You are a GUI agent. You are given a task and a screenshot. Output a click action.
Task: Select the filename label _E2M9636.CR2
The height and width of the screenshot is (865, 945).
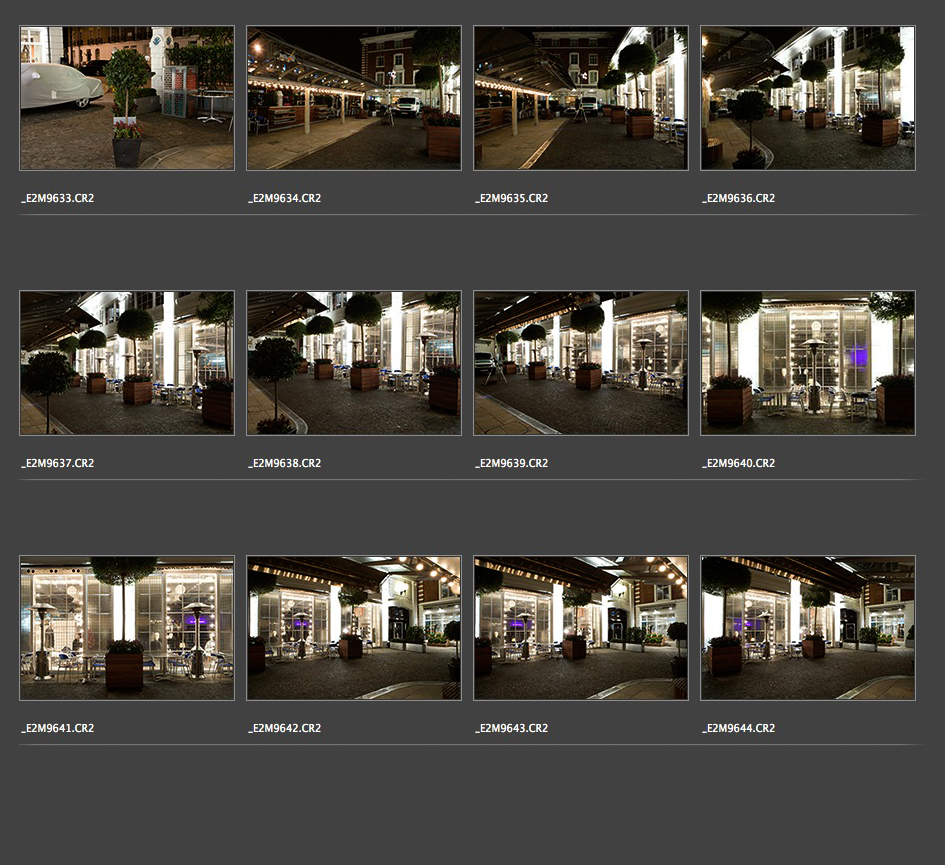[738, 198]
